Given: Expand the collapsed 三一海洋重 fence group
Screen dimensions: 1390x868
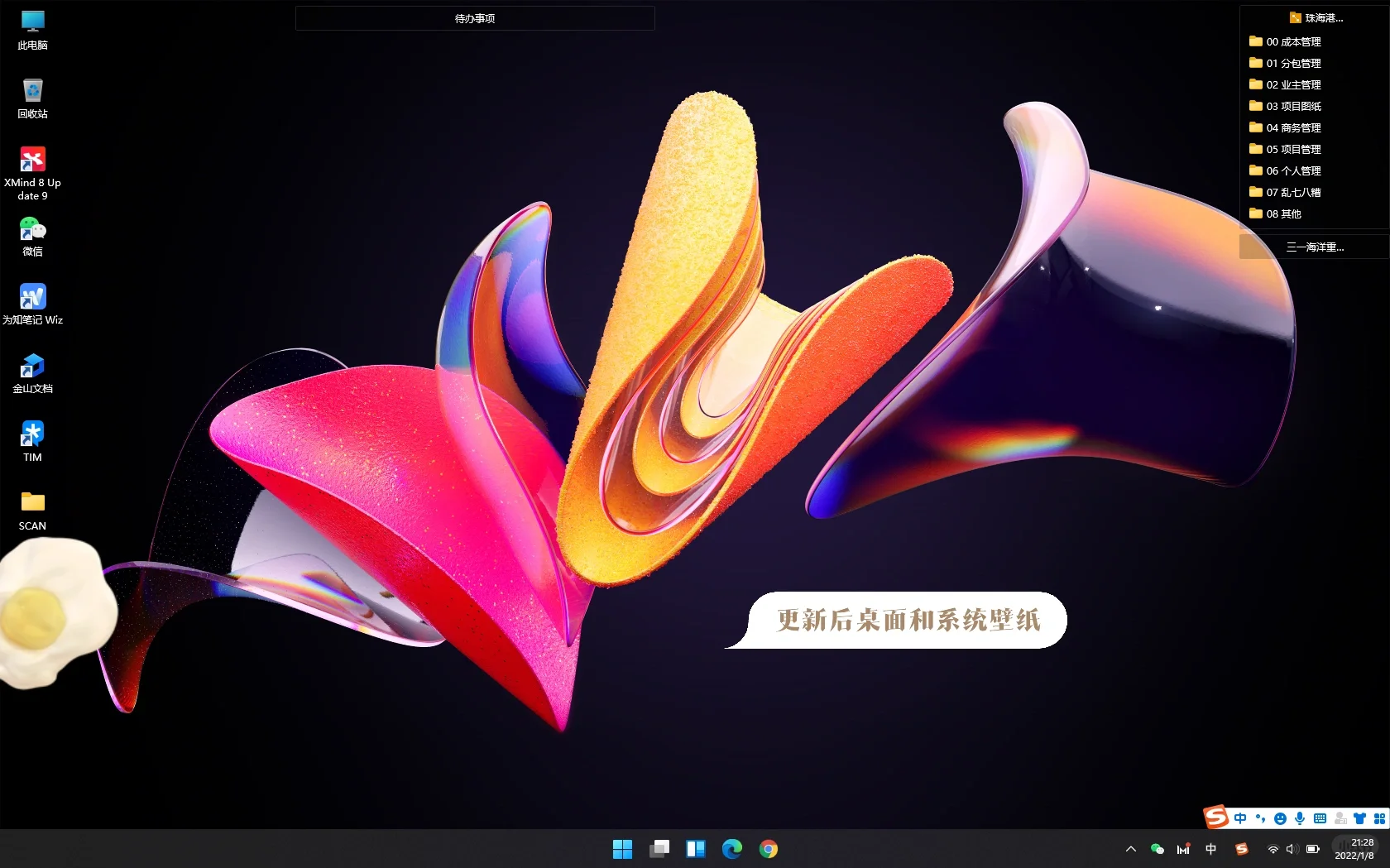Looking at the screenshot, I should point(1315,246).
